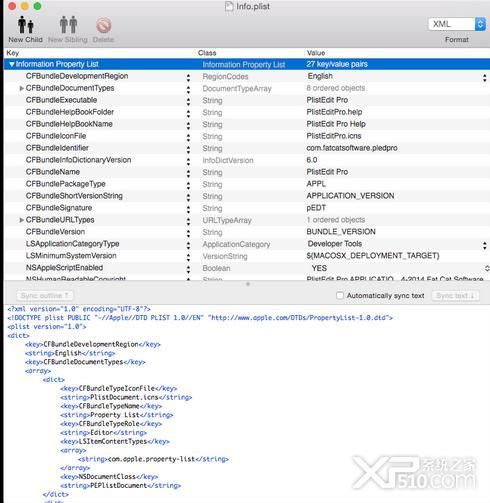This screenshot has height=503, width=490.
Task: Click the value PlistEditPro.icns
Action: point(334,136)
